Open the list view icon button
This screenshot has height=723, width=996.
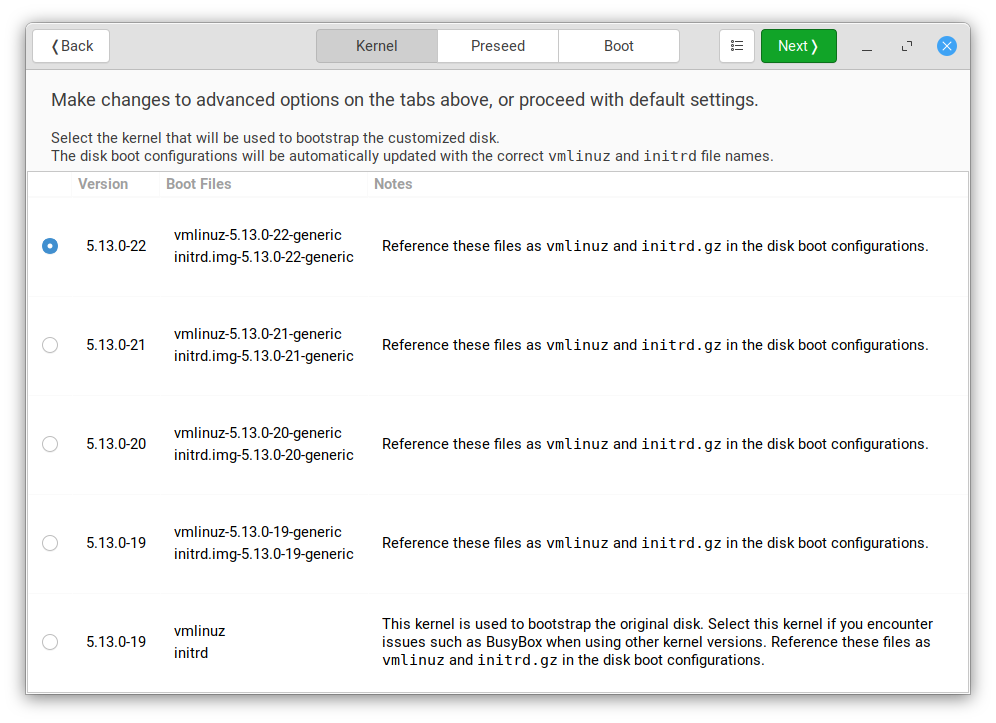737,46
